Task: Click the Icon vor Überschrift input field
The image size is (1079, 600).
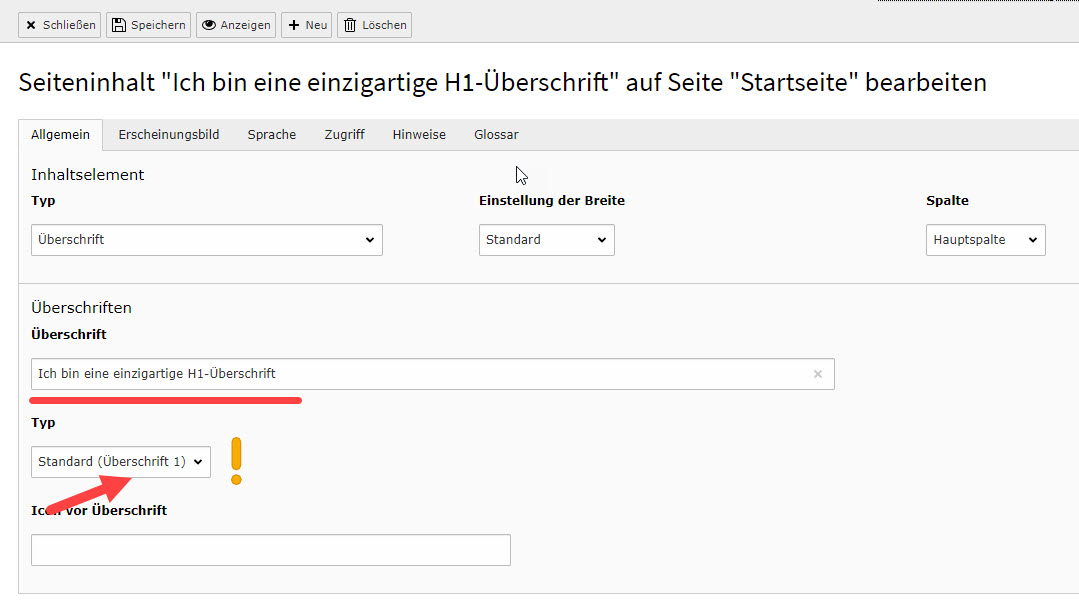Action: pos(270,550)
